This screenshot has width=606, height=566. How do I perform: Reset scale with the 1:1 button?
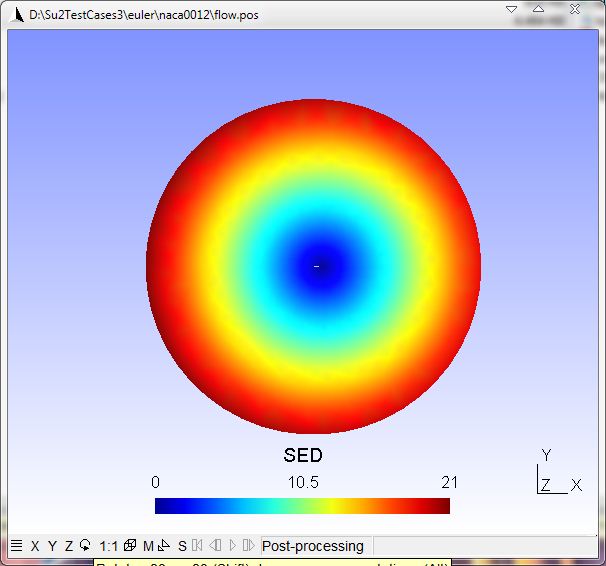pyautogui.click(x=109, y=546)
